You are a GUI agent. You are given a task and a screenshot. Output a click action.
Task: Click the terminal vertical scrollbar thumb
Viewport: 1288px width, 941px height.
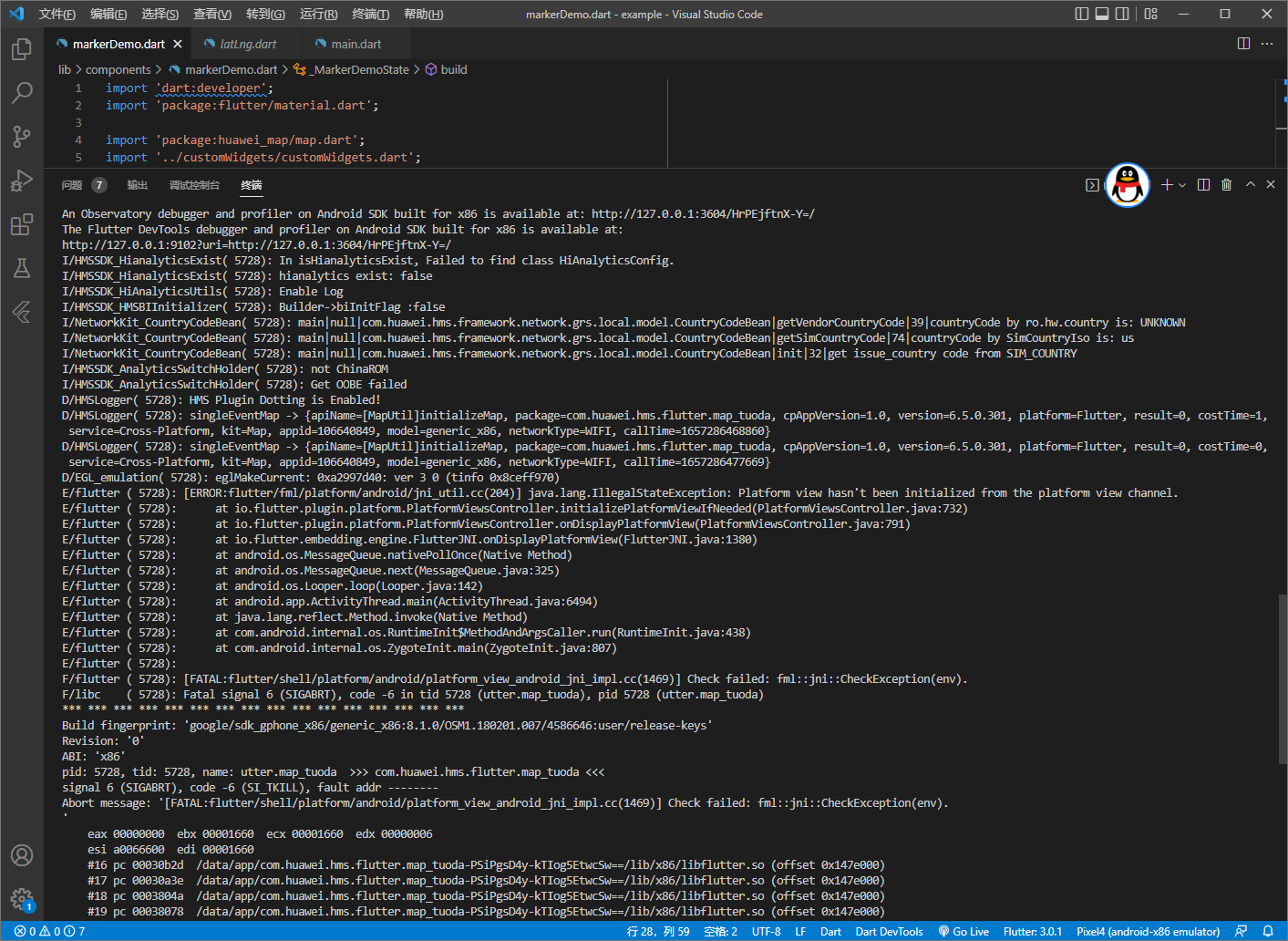pos(1282,679)
